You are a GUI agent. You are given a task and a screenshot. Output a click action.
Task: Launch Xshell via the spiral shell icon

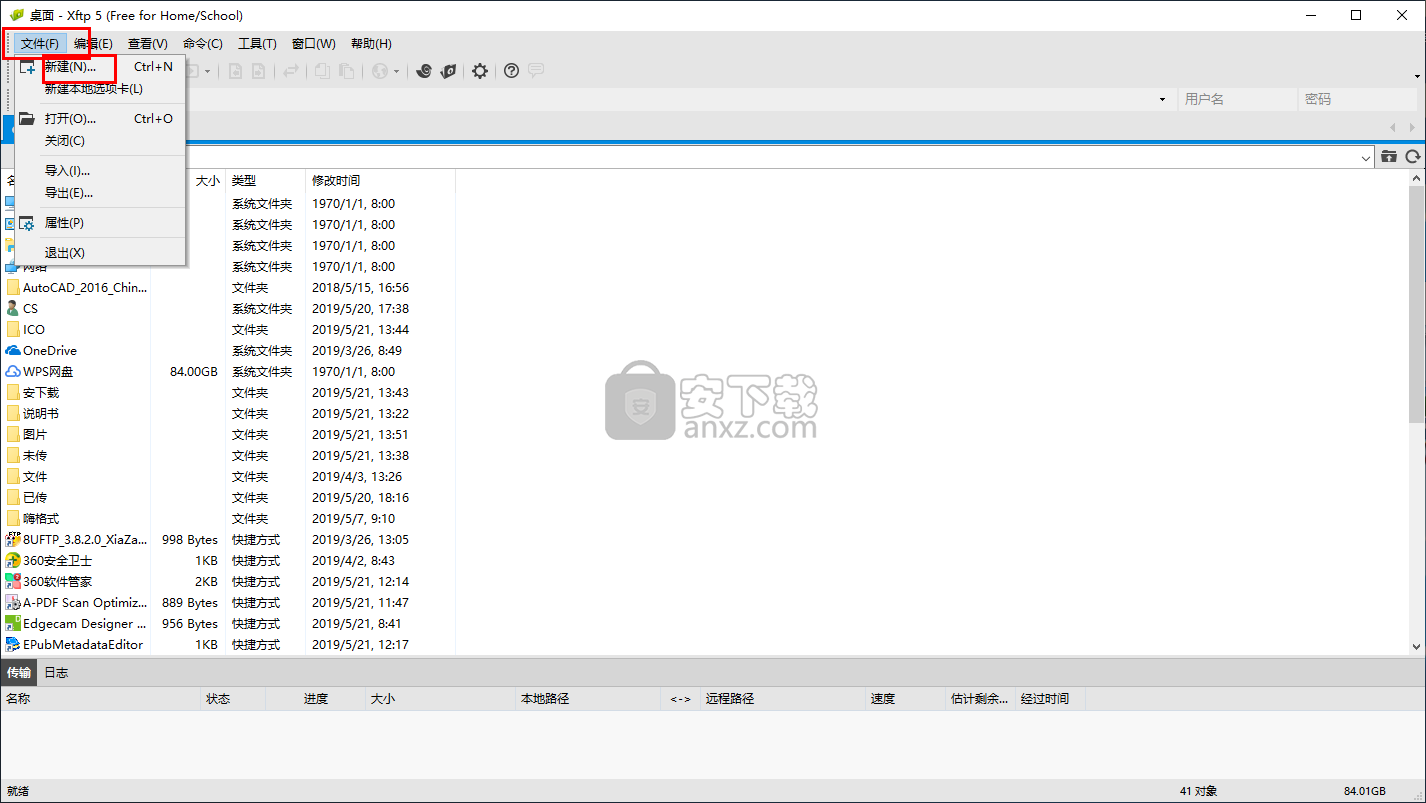point(423,71)
